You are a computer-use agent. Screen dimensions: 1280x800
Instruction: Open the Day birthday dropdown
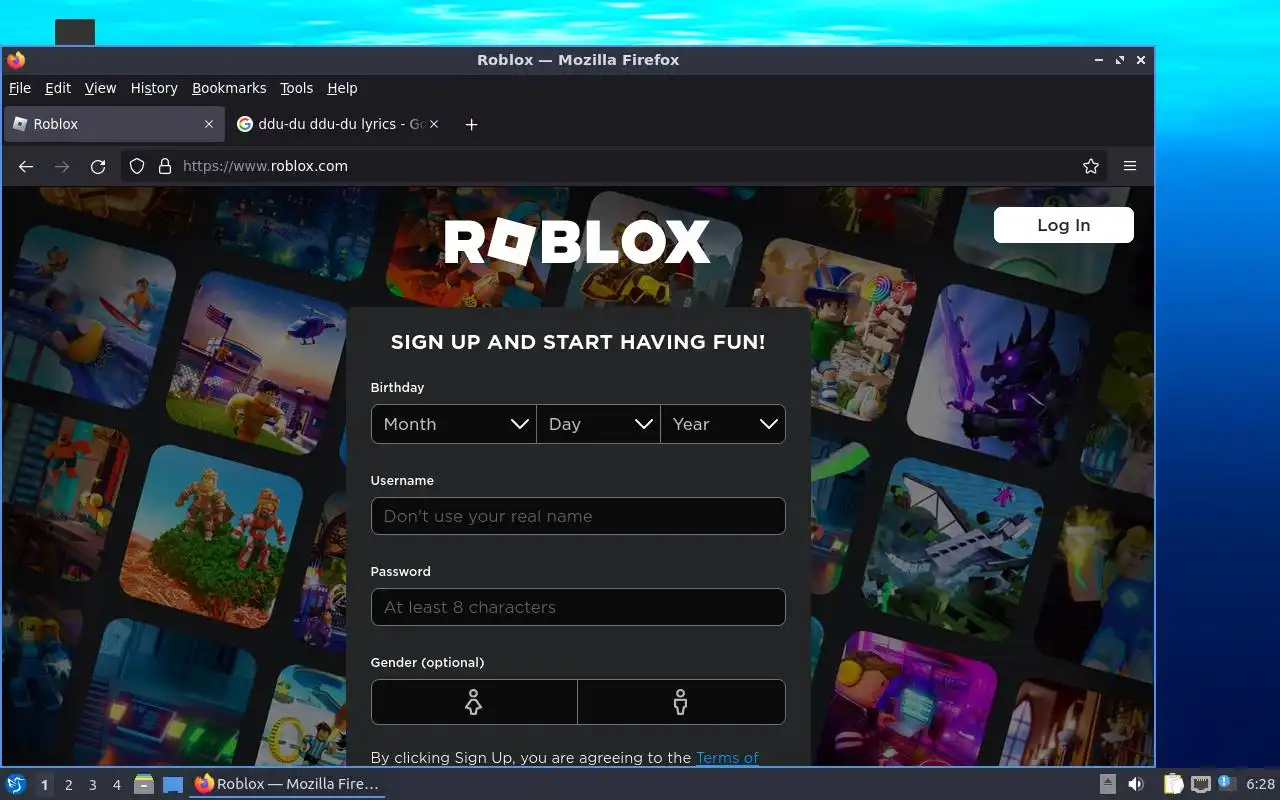pos(599,424)
